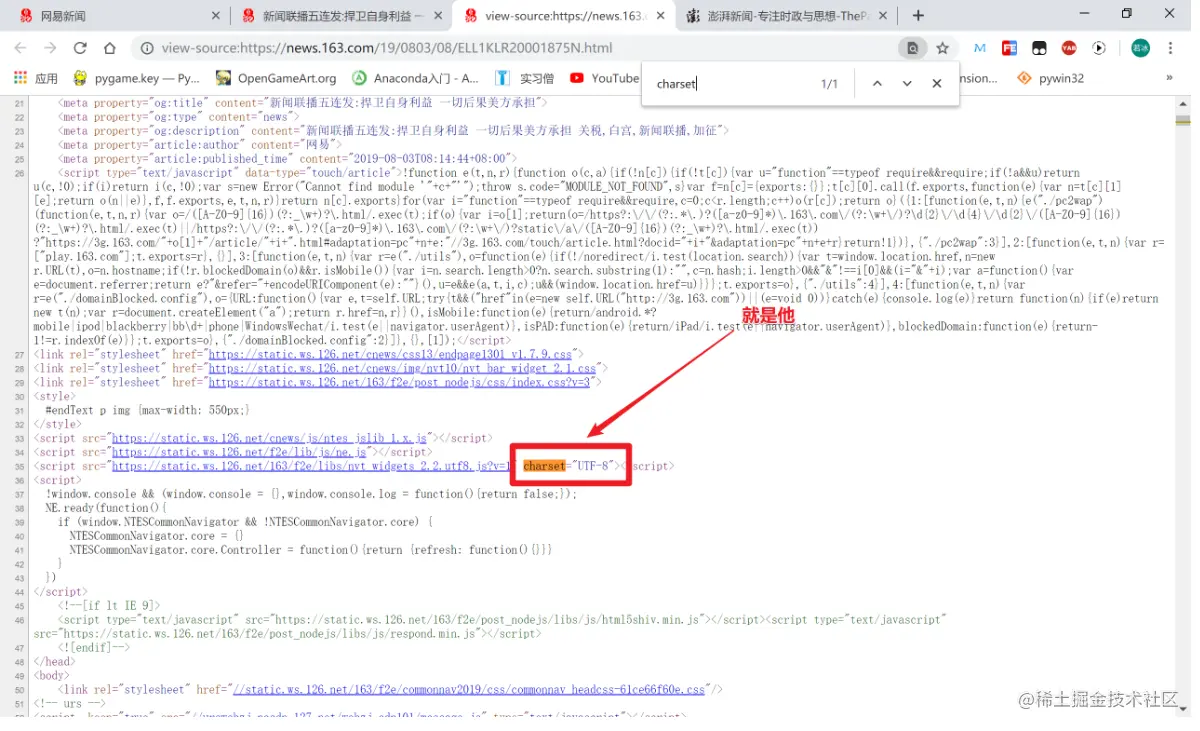Open the Tampermonkey extension icon
The image size is (1200, 731).
pos(1040,48)
